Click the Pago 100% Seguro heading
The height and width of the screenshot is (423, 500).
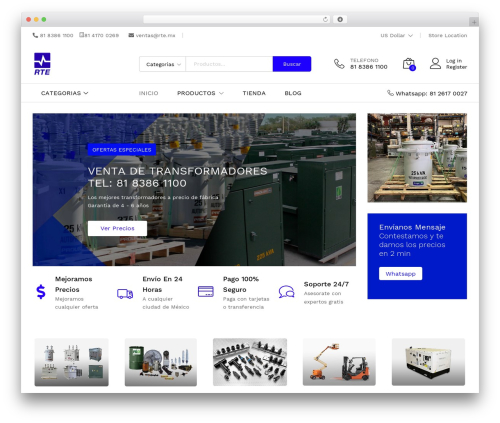tap(241, 284)
